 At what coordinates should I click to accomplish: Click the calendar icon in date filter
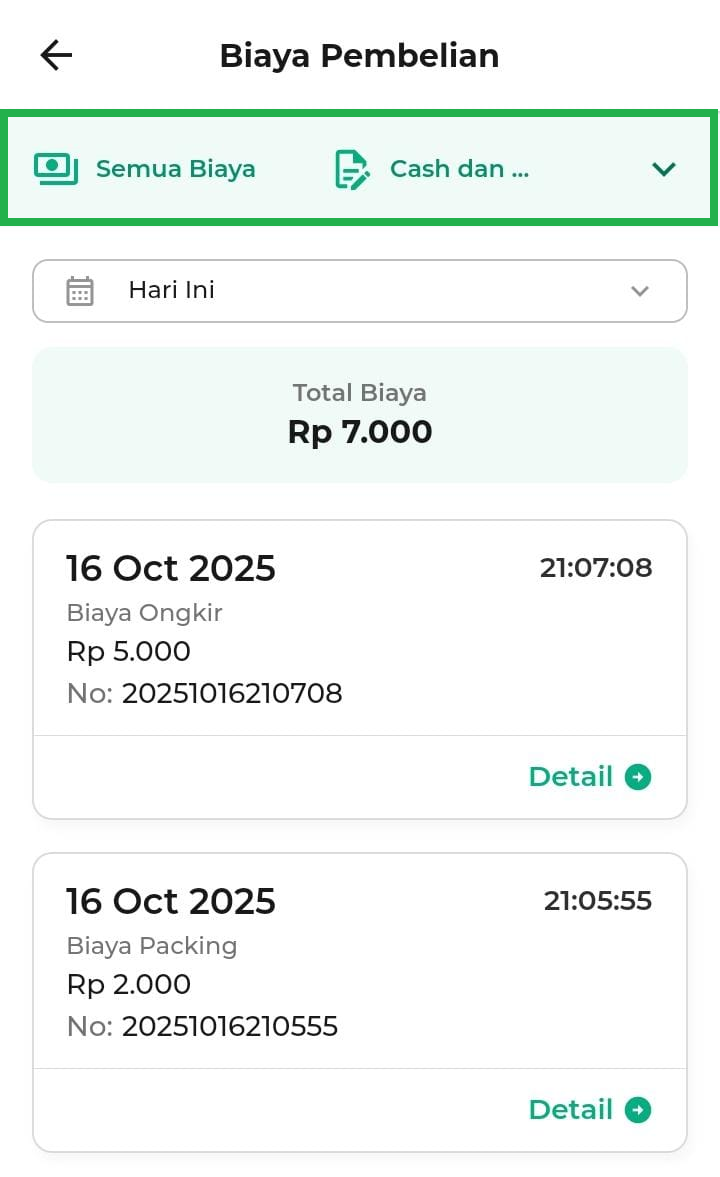click(x=80, y=291)
